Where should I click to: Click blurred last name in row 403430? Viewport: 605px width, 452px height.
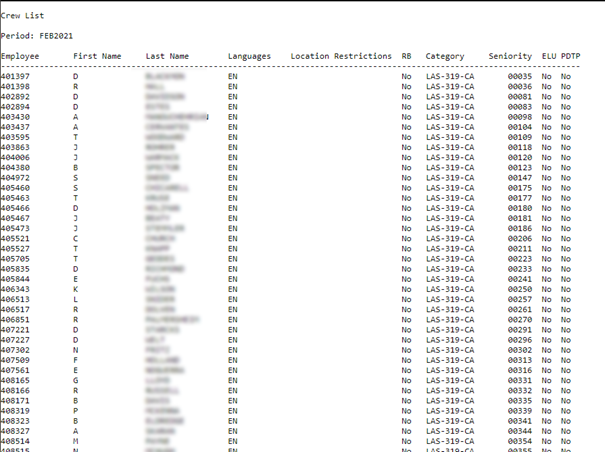pos(177,117)
